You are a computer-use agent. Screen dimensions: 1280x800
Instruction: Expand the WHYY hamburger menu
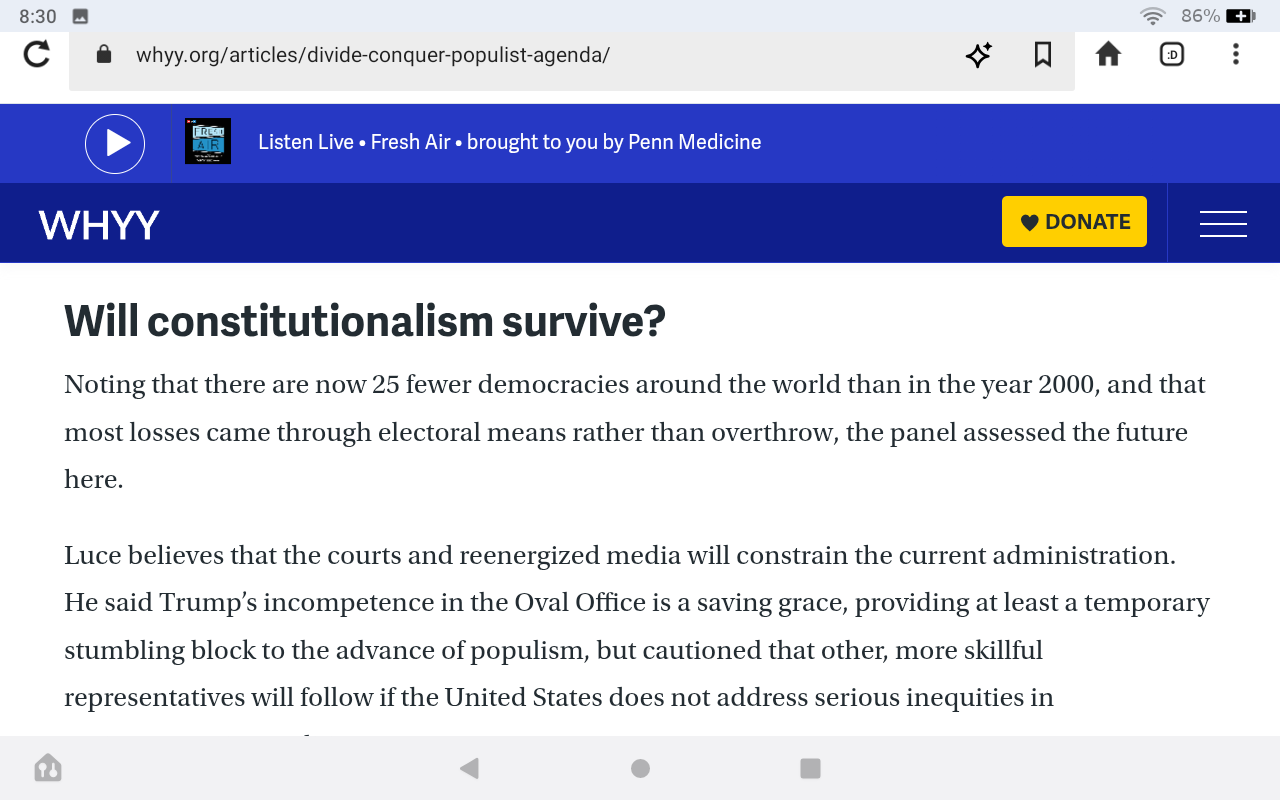pos(1223,223)
